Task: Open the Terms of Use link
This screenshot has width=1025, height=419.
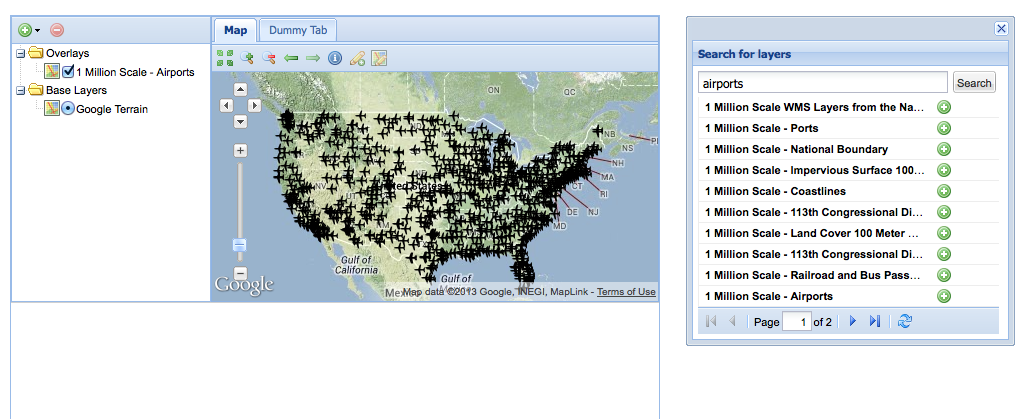Action: tap(626, 292)
